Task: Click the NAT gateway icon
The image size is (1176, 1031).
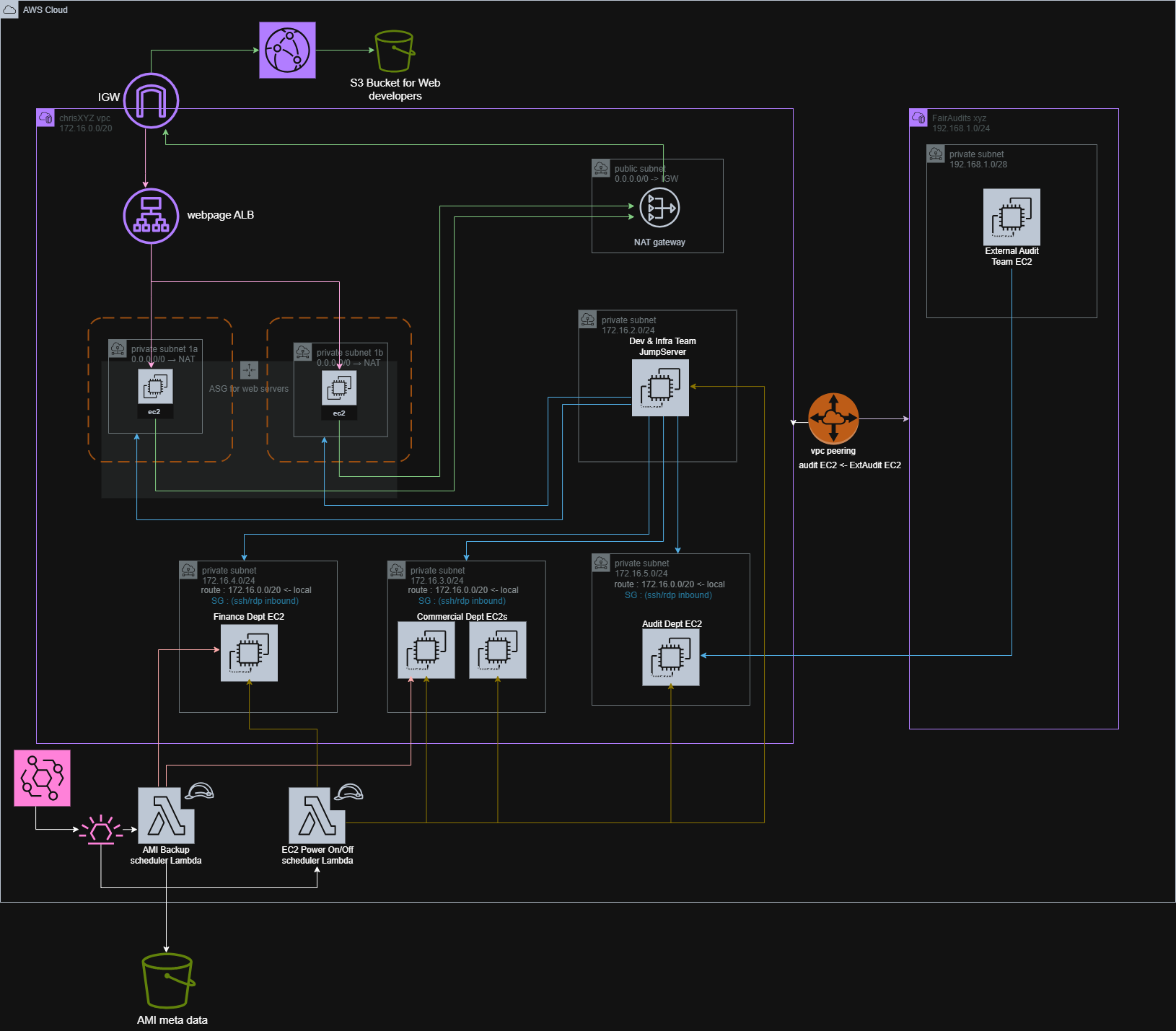Action: (659, 208)
